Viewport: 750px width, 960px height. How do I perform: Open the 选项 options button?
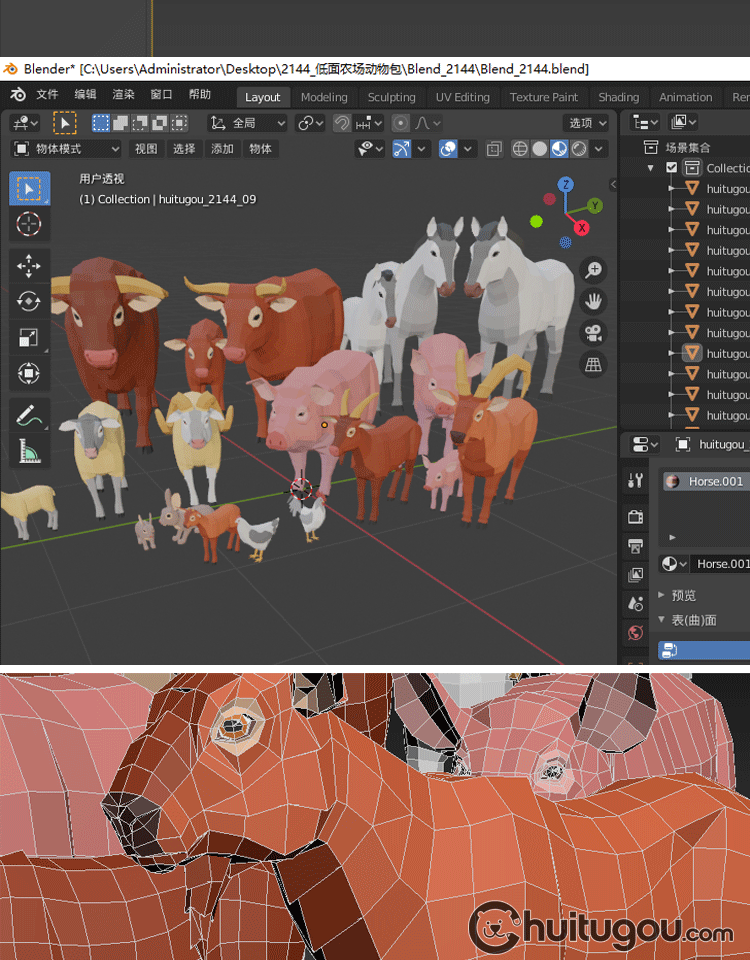587,123
